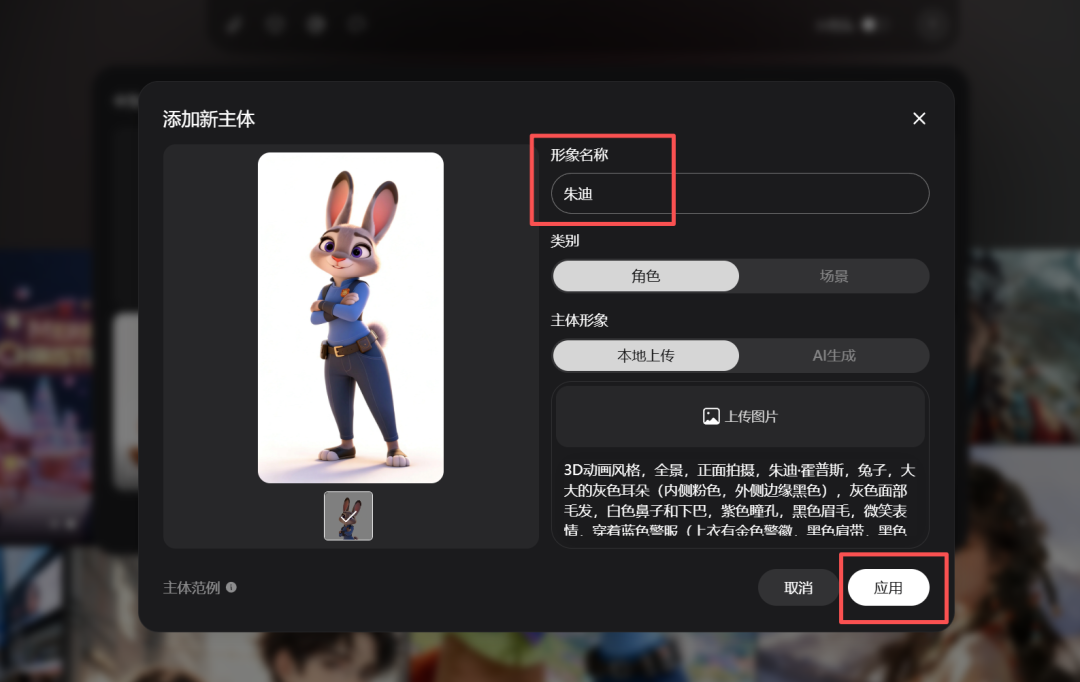Select 本地上传 for the subject image
The width and height of the screenshot is (1080, 682).
[x=645, y=355]
